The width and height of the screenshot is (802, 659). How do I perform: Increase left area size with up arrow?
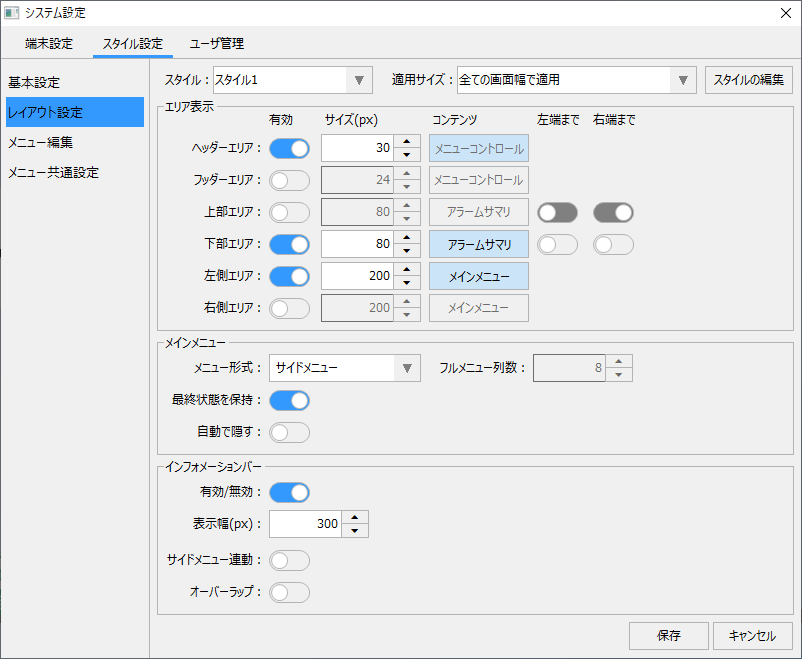[406, 270]
